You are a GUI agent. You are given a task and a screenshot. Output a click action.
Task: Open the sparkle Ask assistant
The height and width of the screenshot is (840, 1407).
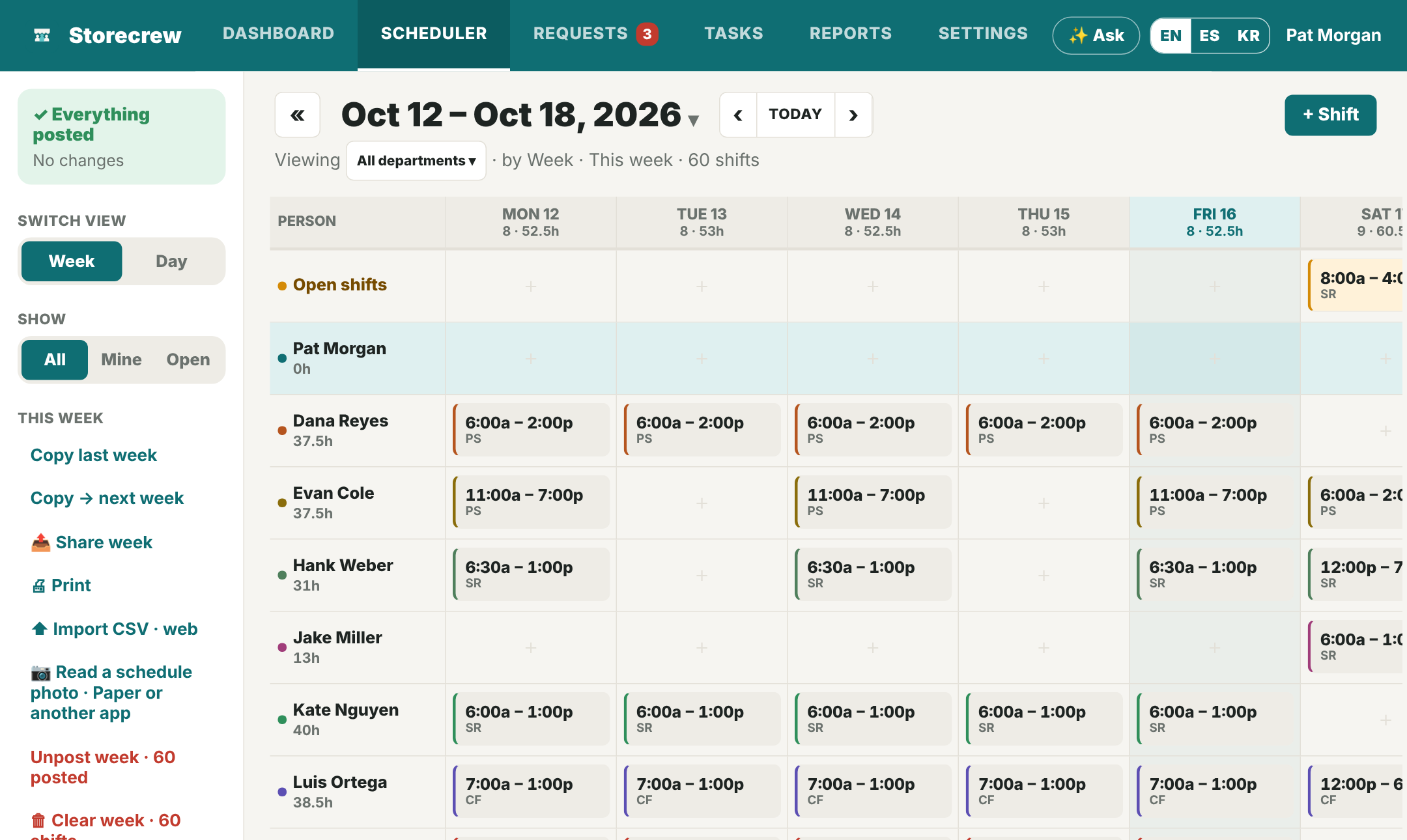point(1096,35)
